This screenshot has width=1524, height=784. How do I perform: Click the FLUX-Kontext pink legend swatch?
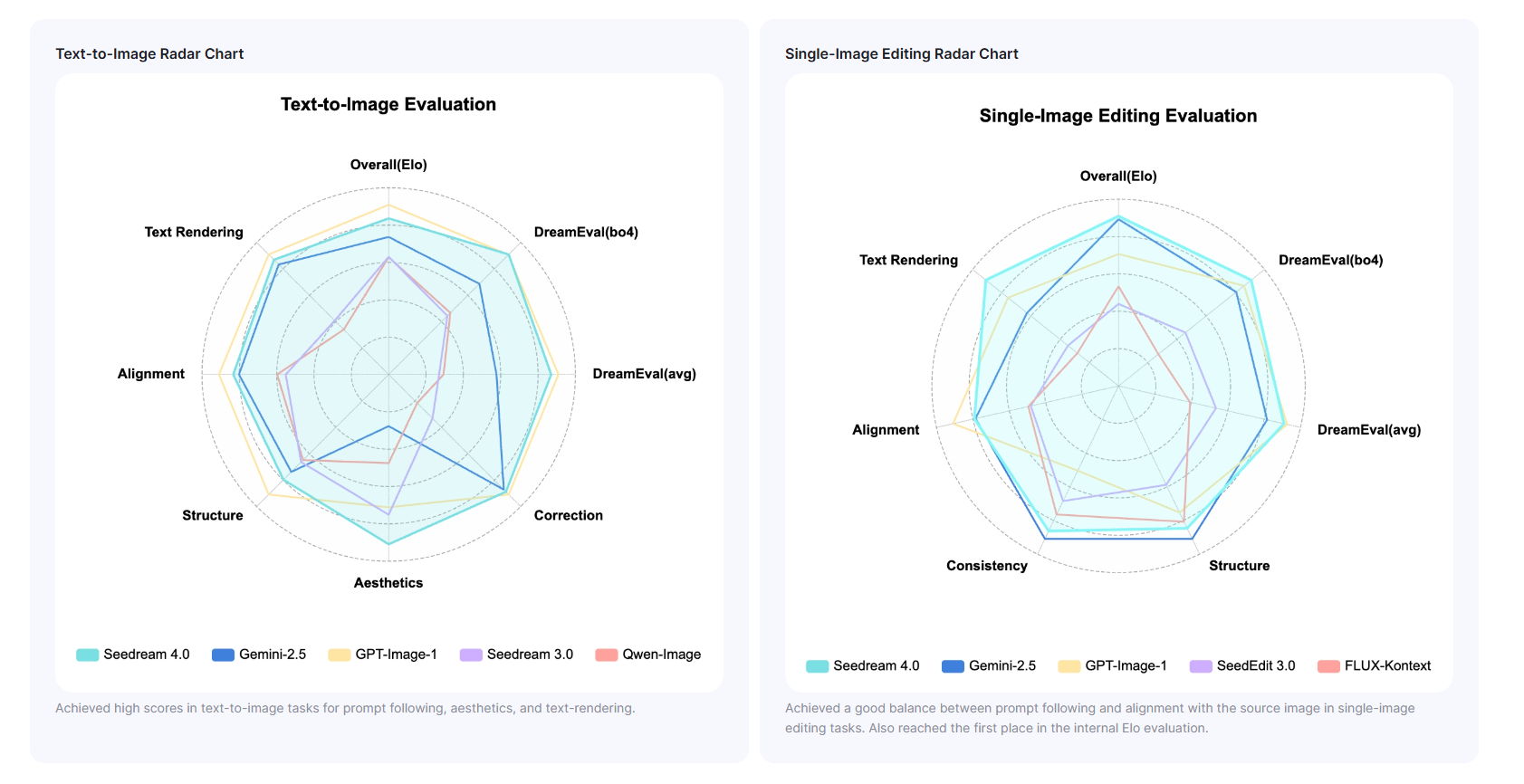click(x=1328, y=666)
